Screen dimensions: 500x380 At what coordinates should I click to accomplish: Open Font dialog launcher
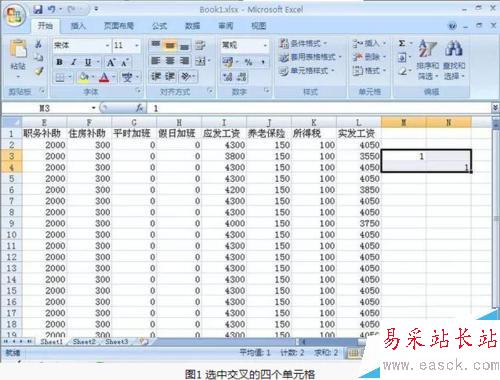pos(138,90)
